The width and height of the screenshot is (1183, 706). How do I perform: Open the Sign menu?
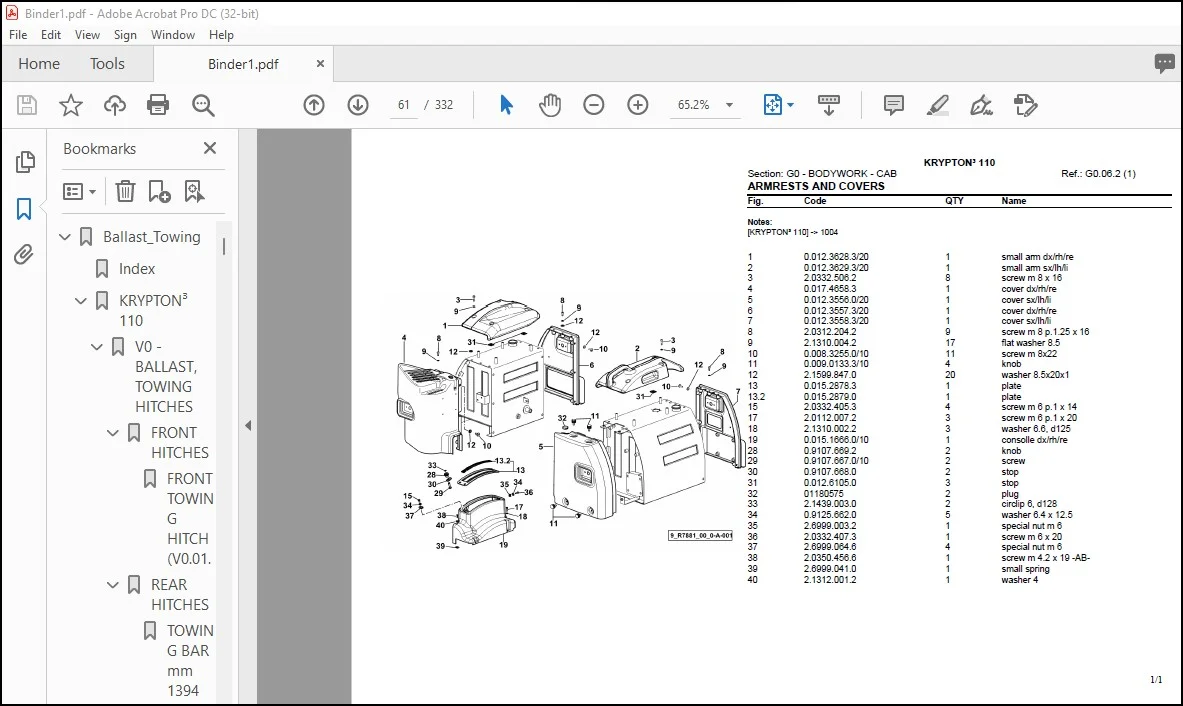[x=125, y=35]
